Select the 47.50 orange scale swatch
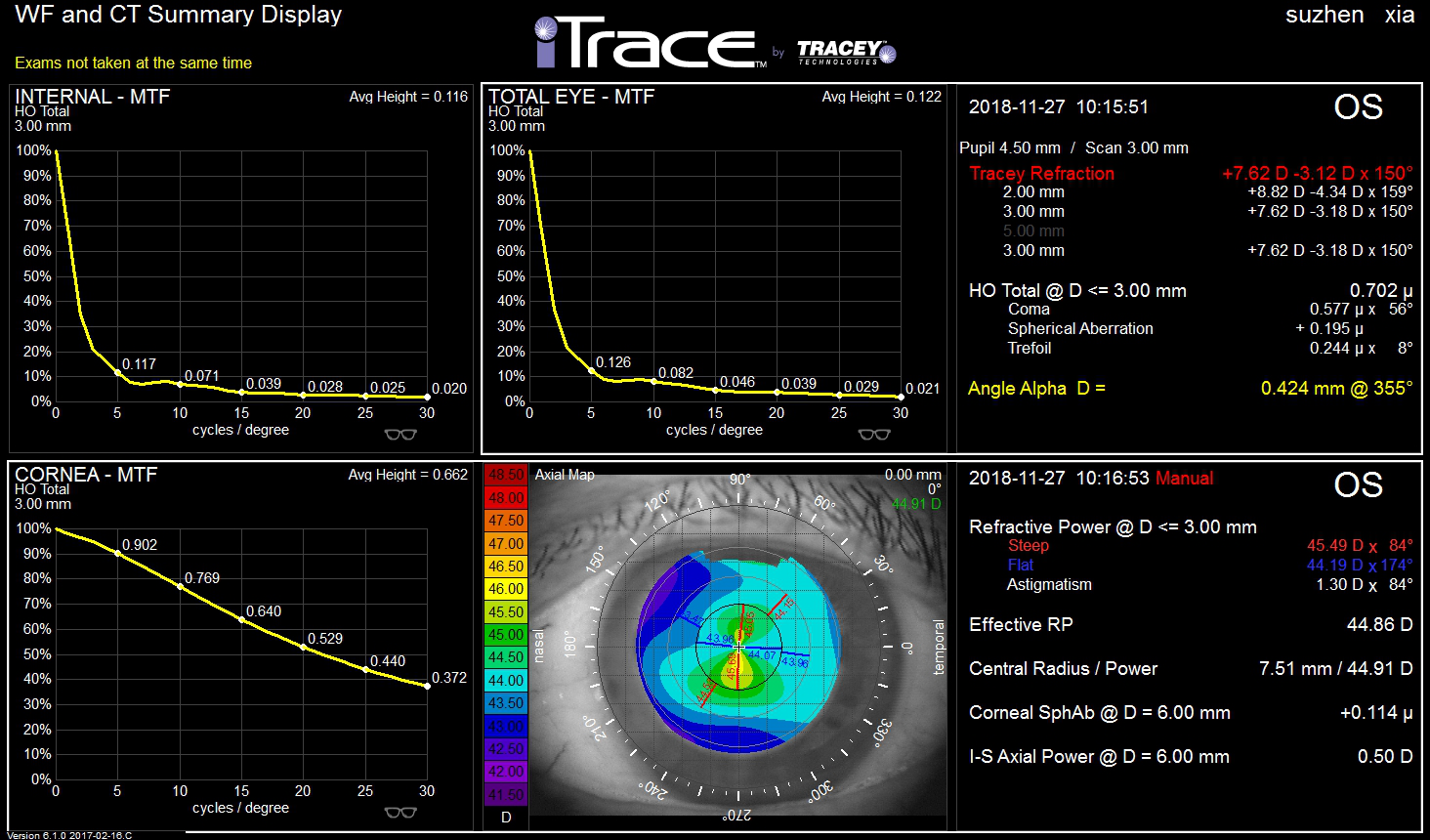 point(506,521)
